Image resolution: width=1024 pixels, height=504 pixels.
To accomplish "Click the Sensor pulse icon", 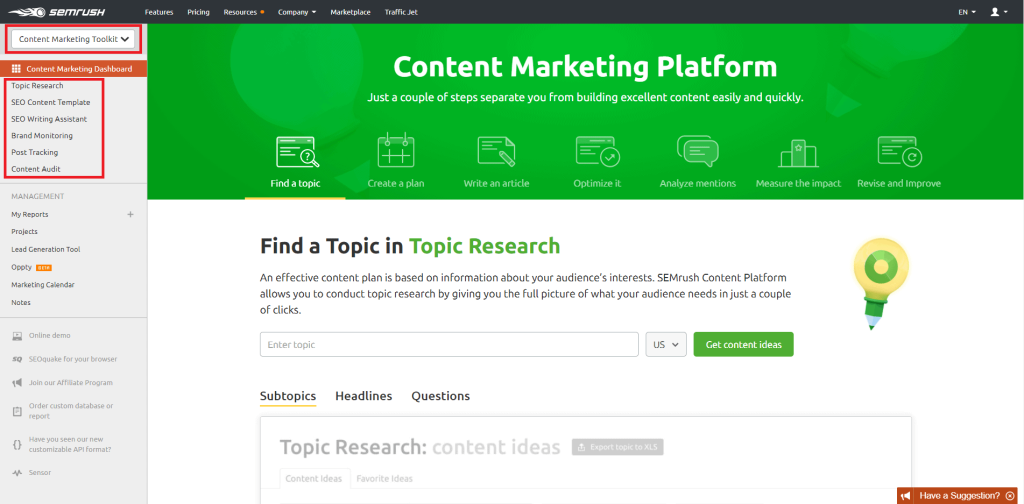I will [x=17, y=473].
